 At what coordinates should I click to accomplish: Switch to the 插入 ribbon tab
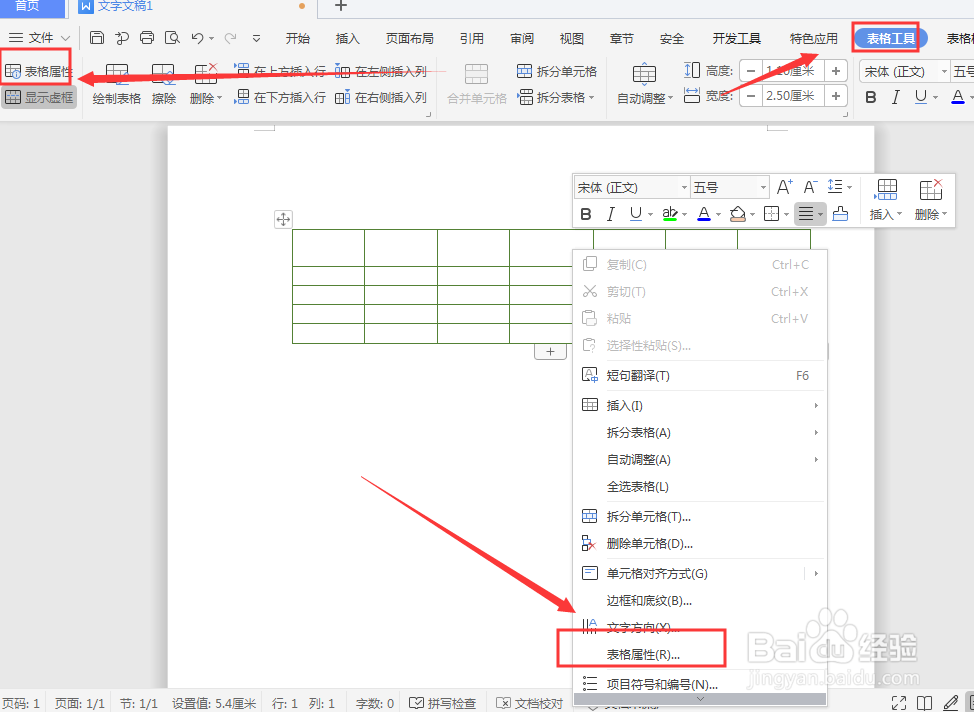tap(346, 38)
